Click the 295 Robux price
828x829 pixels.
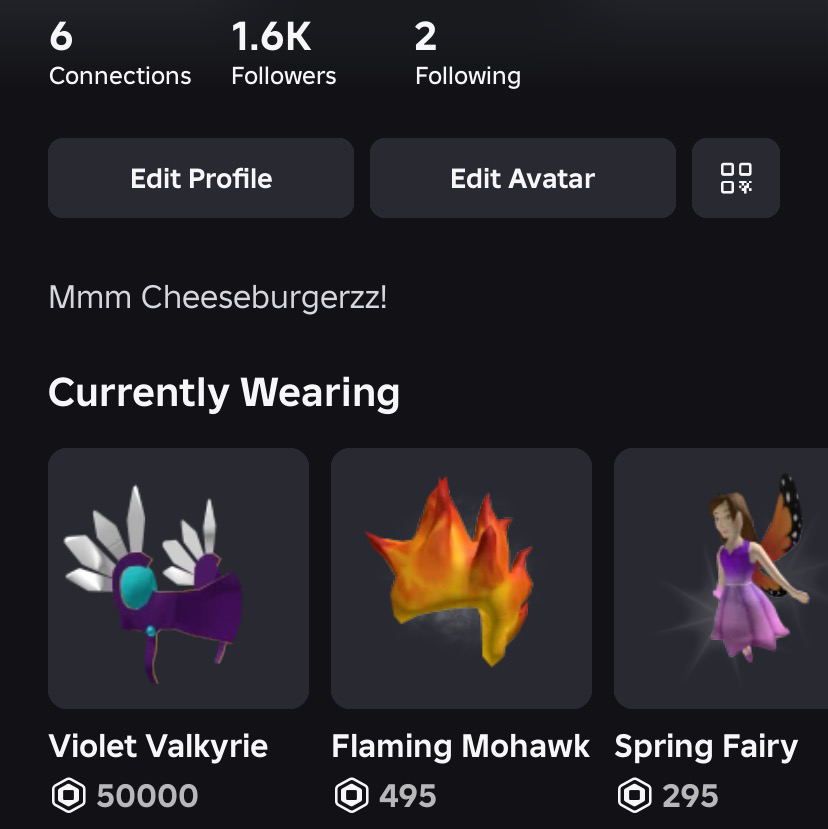point(690,796)
